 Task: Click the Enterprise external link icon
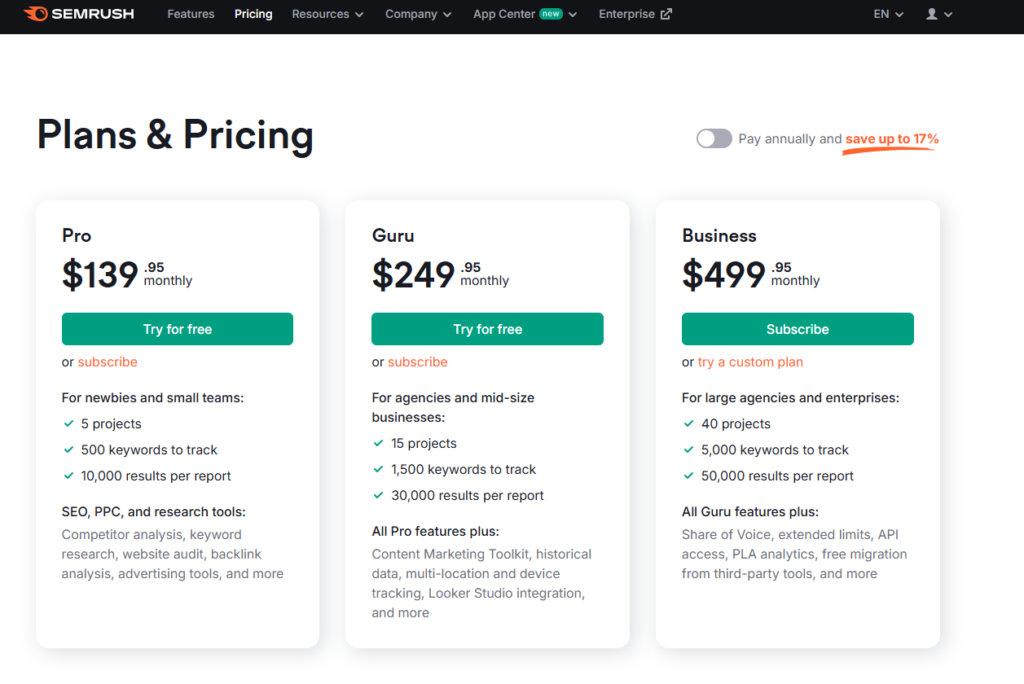(666, 14)
